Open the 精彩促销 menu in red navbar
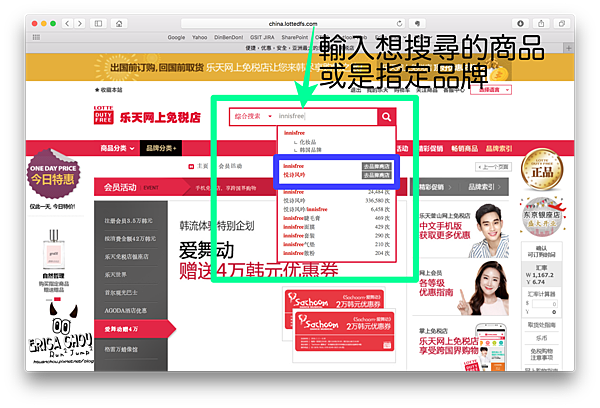 (431, 149)
